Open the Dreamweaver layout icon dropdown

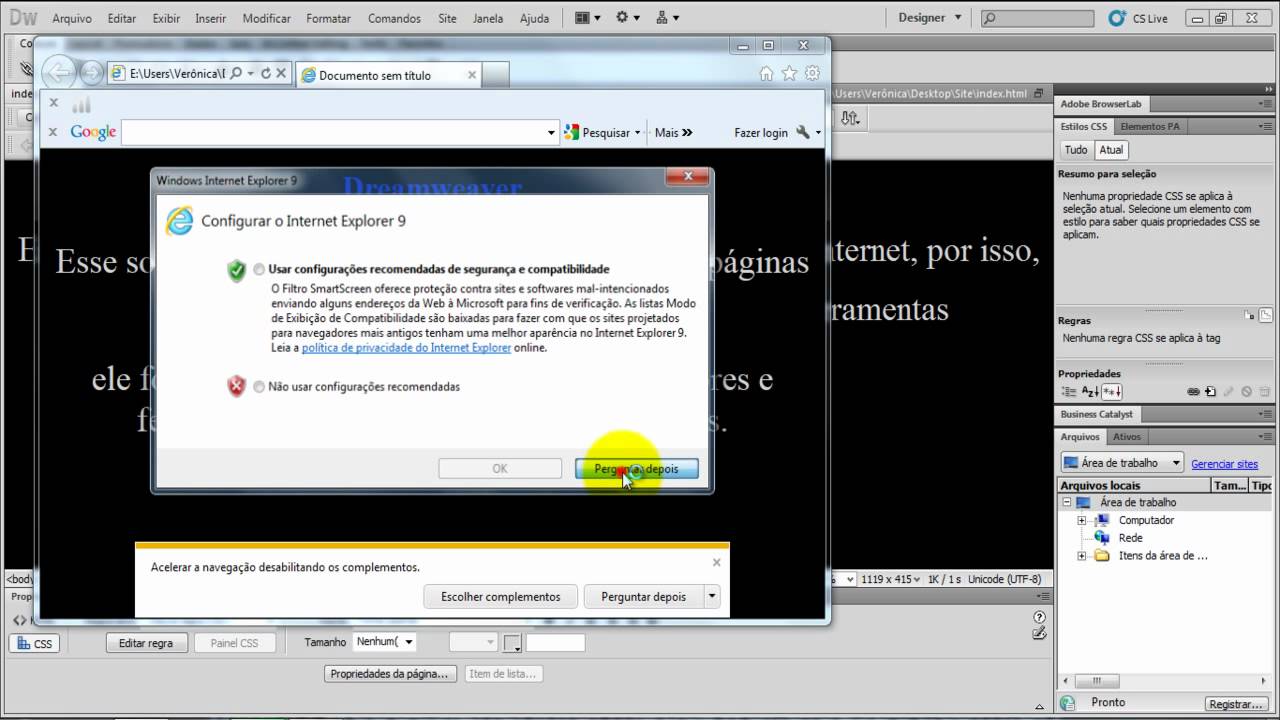pyautogui.click(x=588, y=18)
